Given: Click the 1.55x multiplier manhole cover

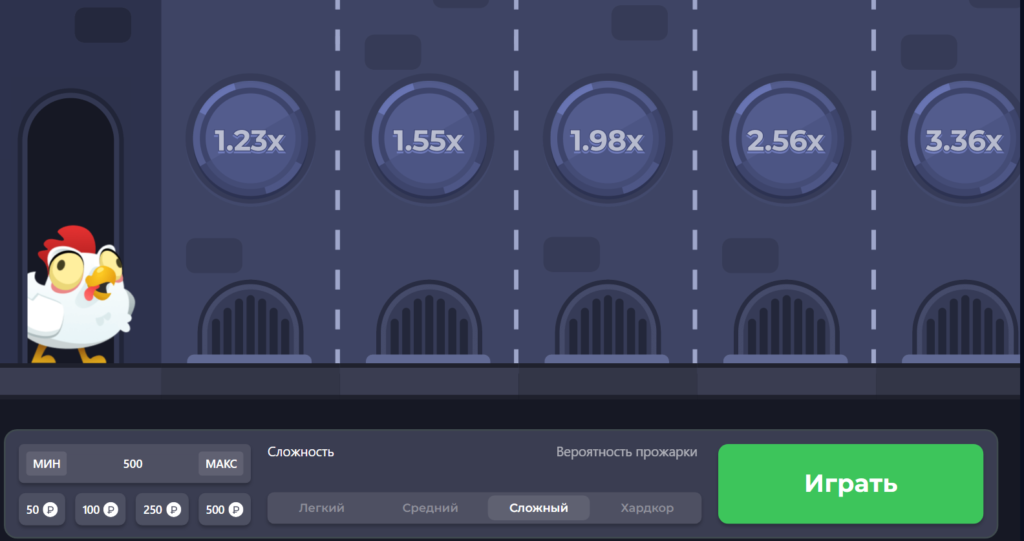Looking at the screenshot, I should [428, 140].
